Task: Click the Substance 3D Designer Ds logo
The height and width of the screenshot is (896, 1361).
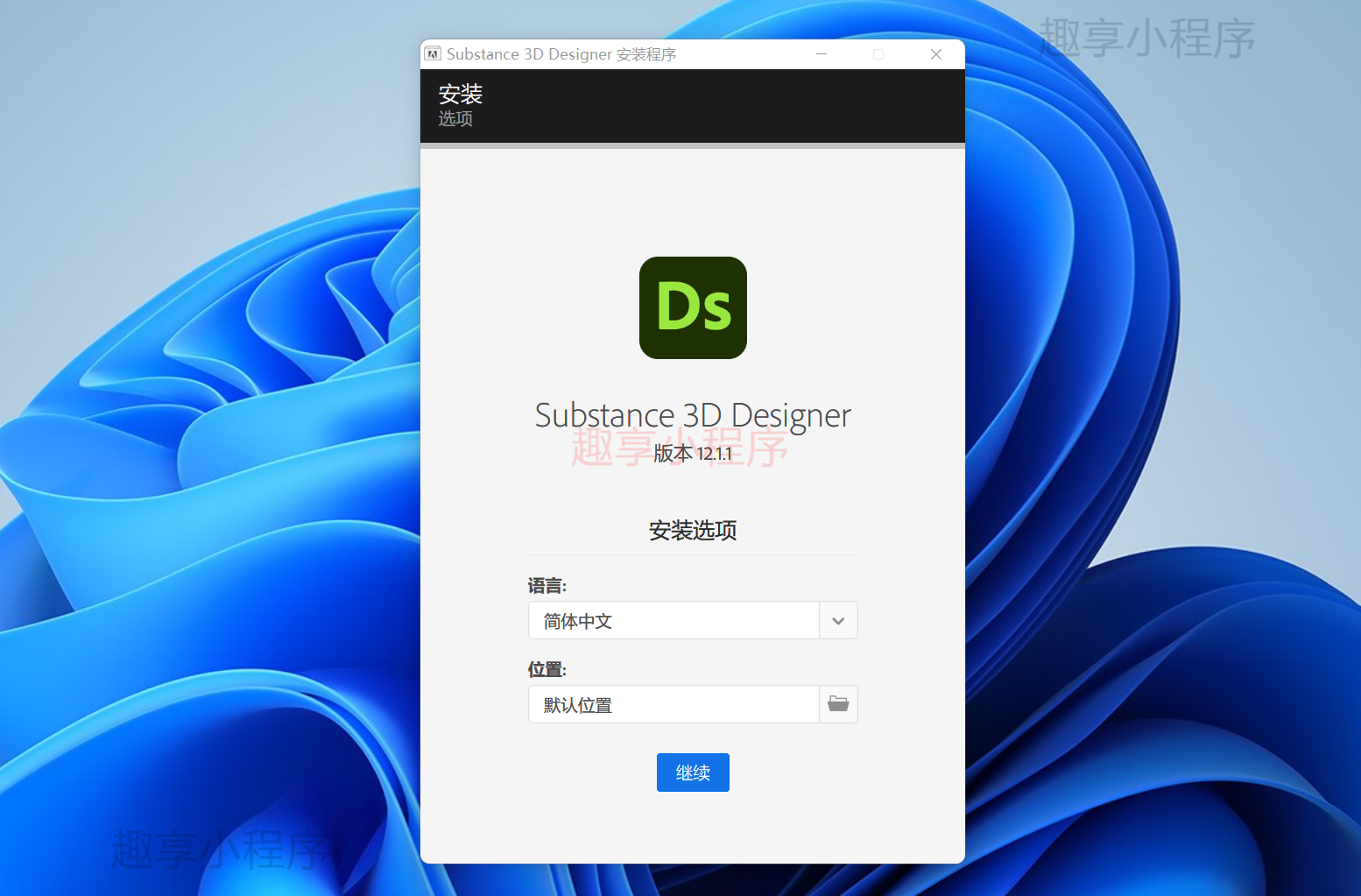Action: pyautogui.click(x=693, y=307)
